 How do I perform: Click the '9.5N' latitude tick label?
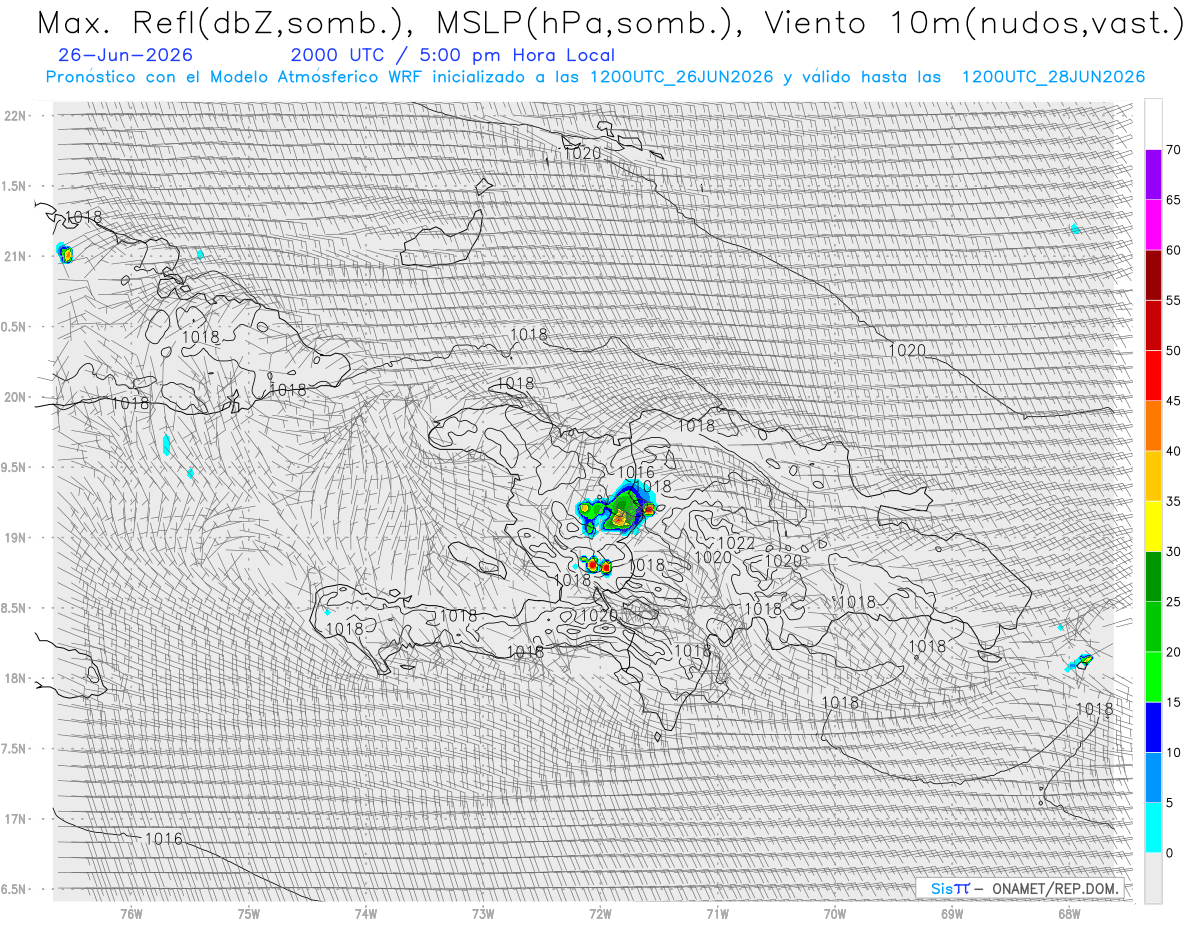point(13,467)
